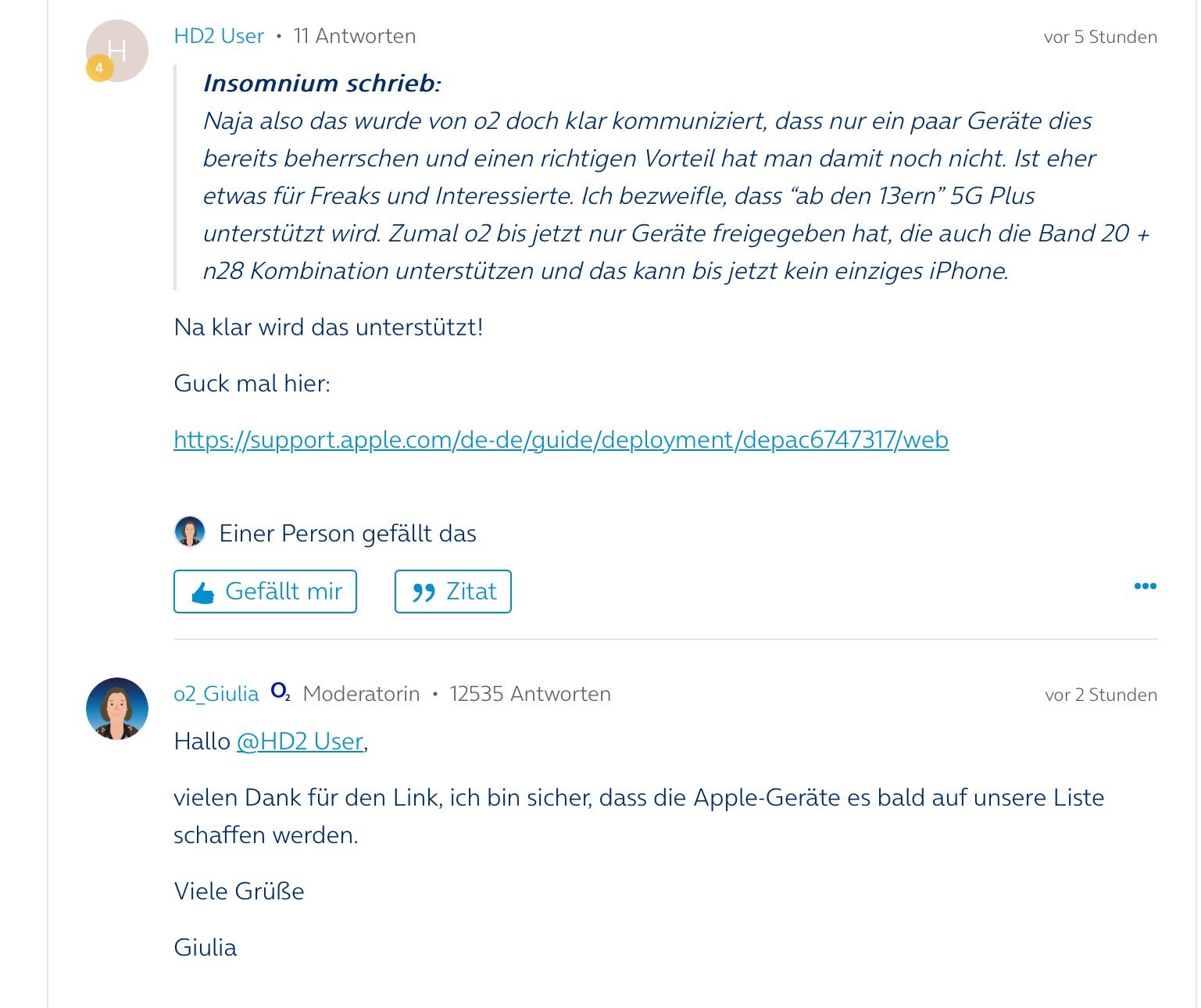This screenshot has width=1201, height=1008.
Task: Like the post with "Gefällt mir"
Action: (x=265, y=592)
